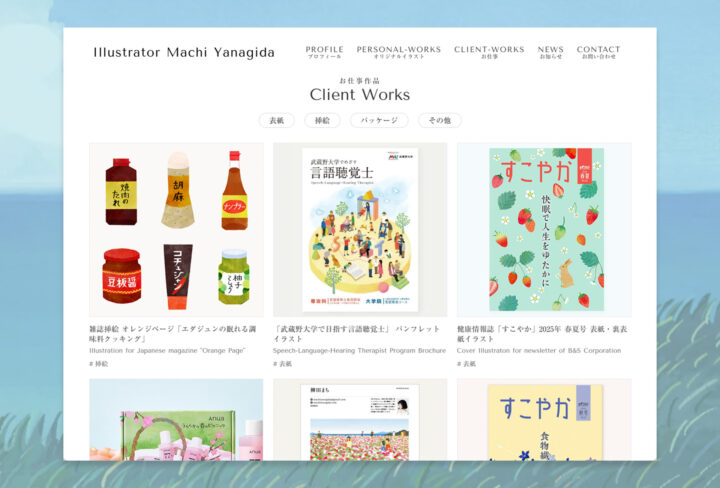Open the 言語聴覚士 brochure cover thumbnail

(x=360, y=230)
